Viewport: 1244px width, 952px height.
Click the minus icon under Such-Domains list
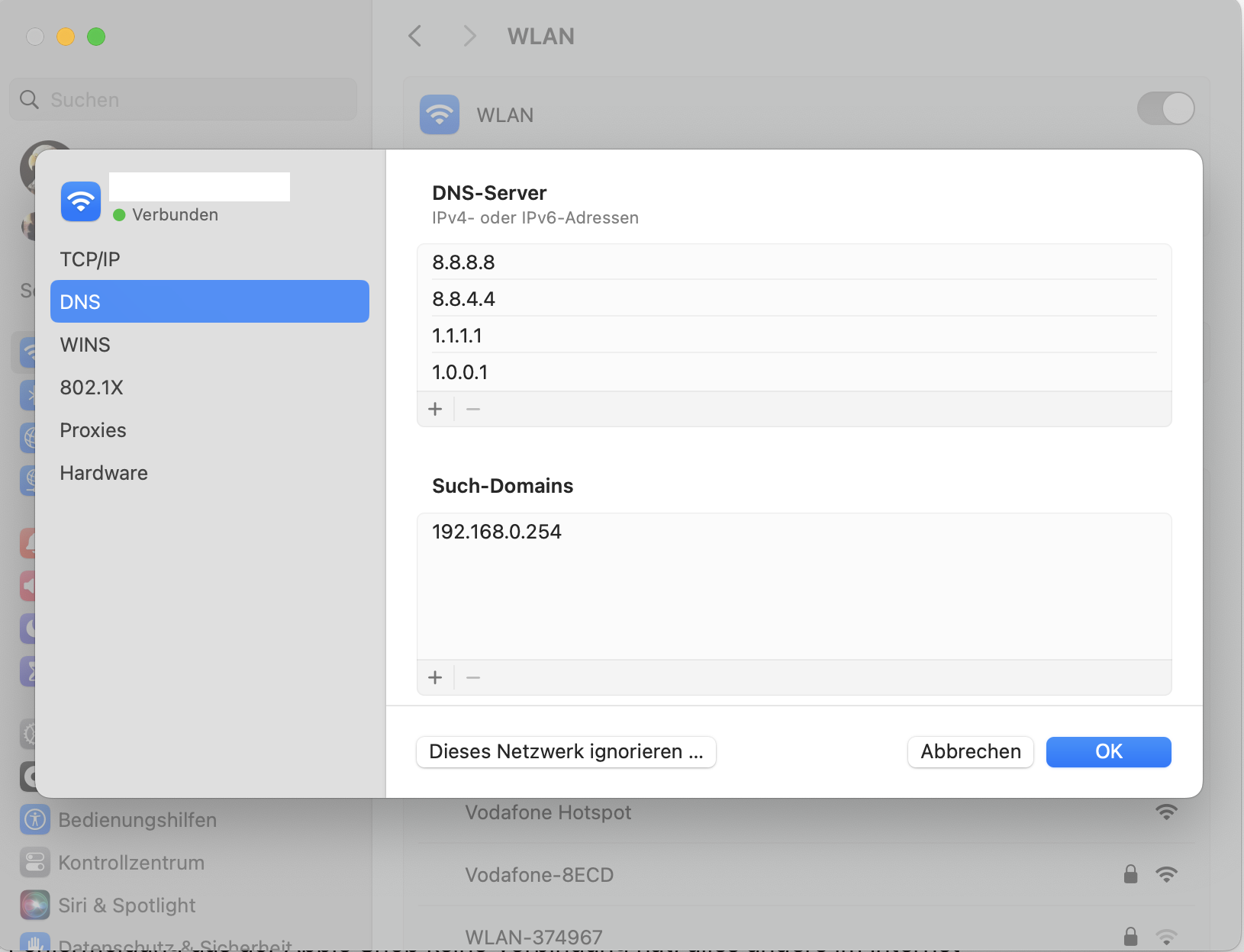473,678
